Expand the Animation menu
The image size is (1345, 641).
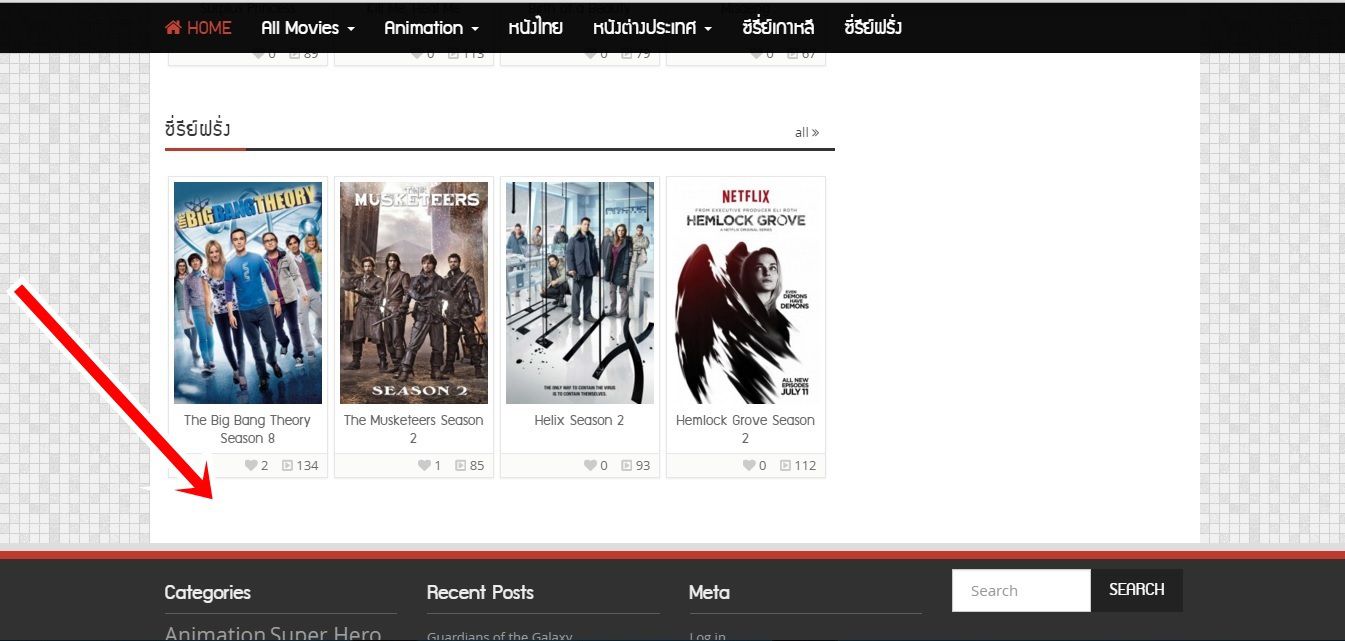[x=431, y=28]
